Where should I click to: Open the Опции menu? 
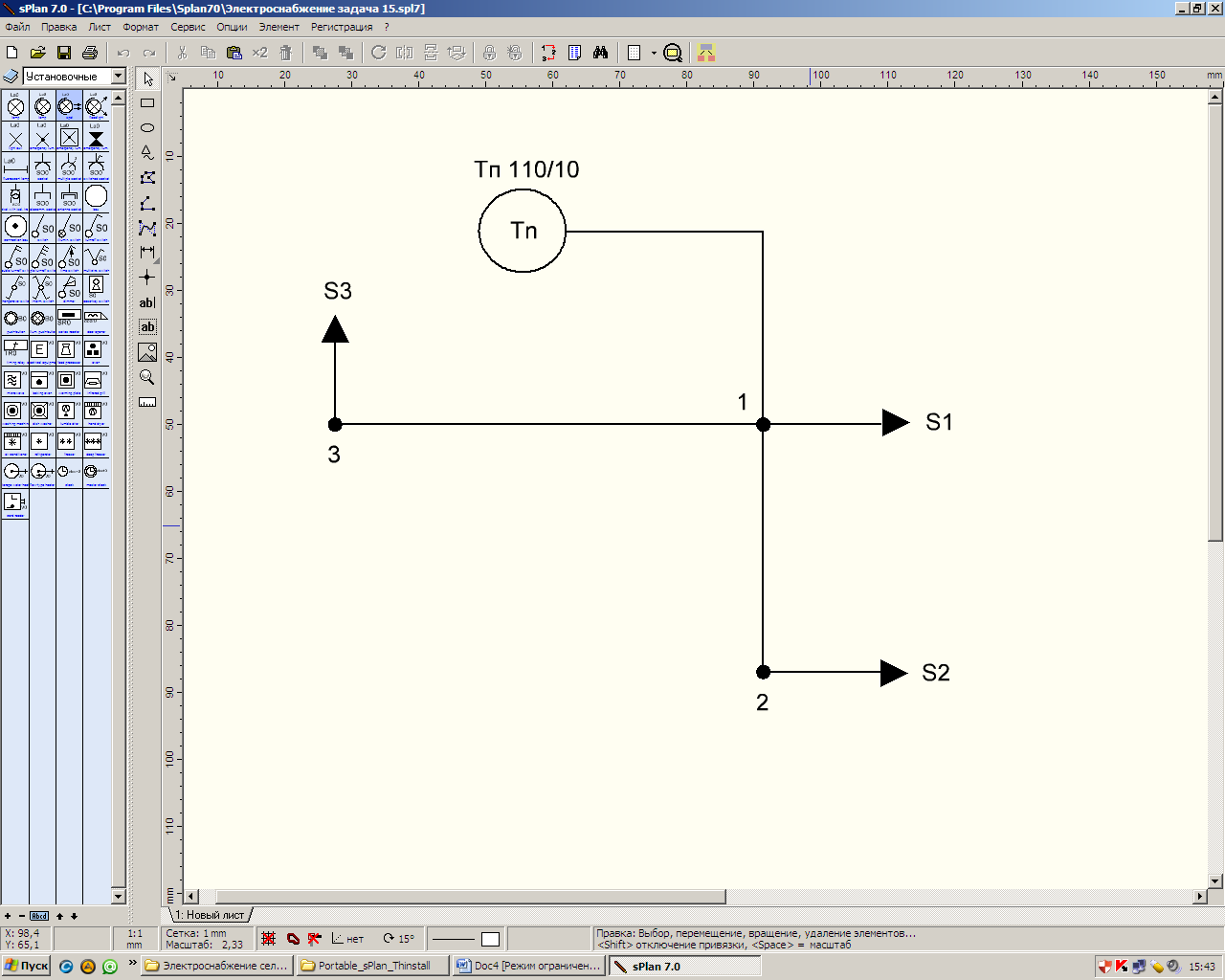click(232, 27)
